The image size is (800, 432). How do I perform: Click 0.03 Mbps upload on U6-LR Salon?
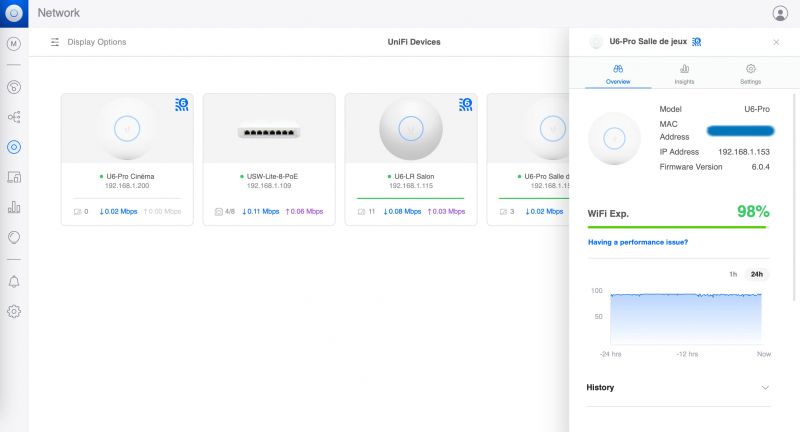pyautogui.click(x=446, y=211)
